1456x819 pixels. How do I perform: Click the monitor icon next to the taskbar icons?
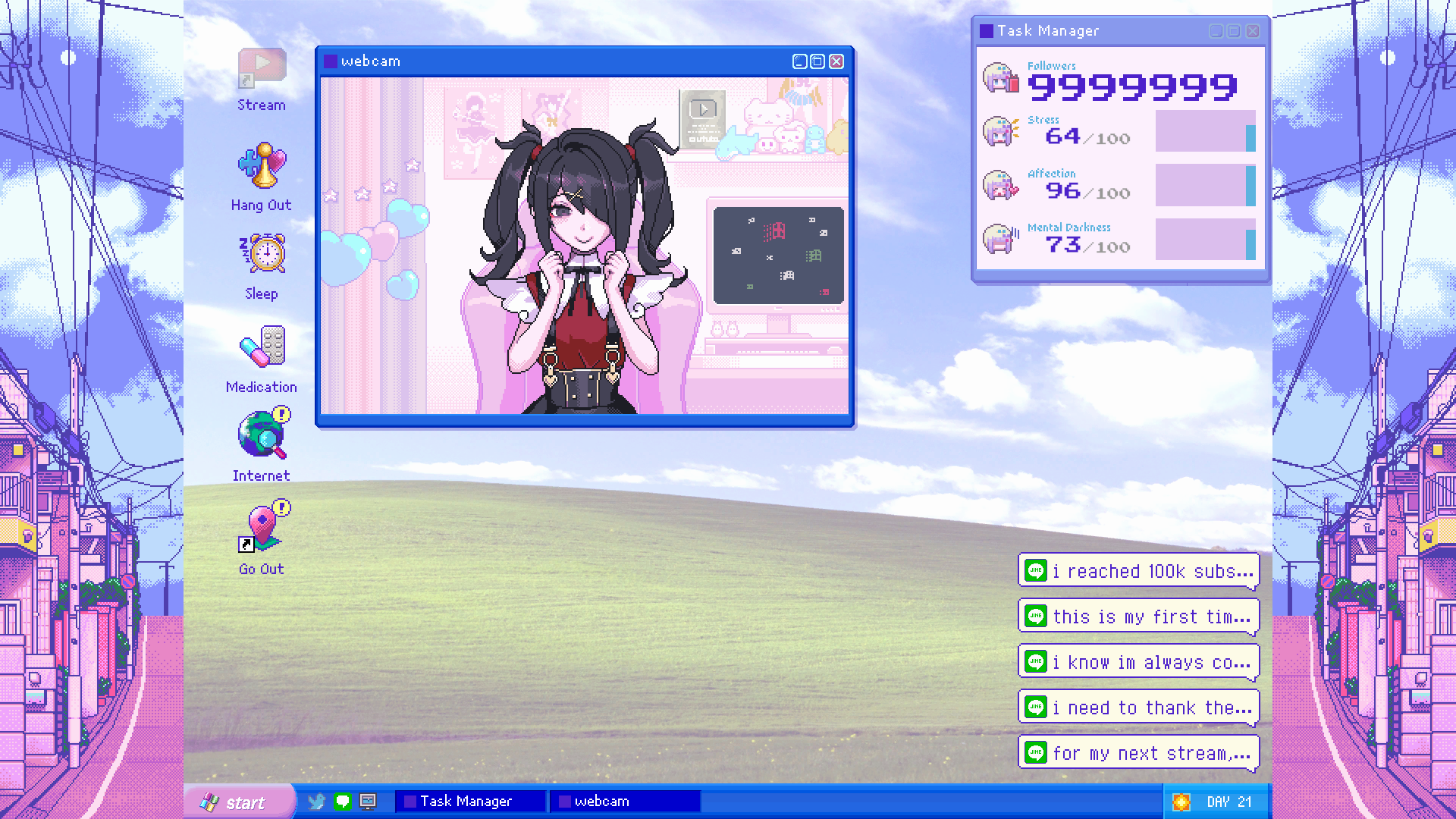pos(369,801)
